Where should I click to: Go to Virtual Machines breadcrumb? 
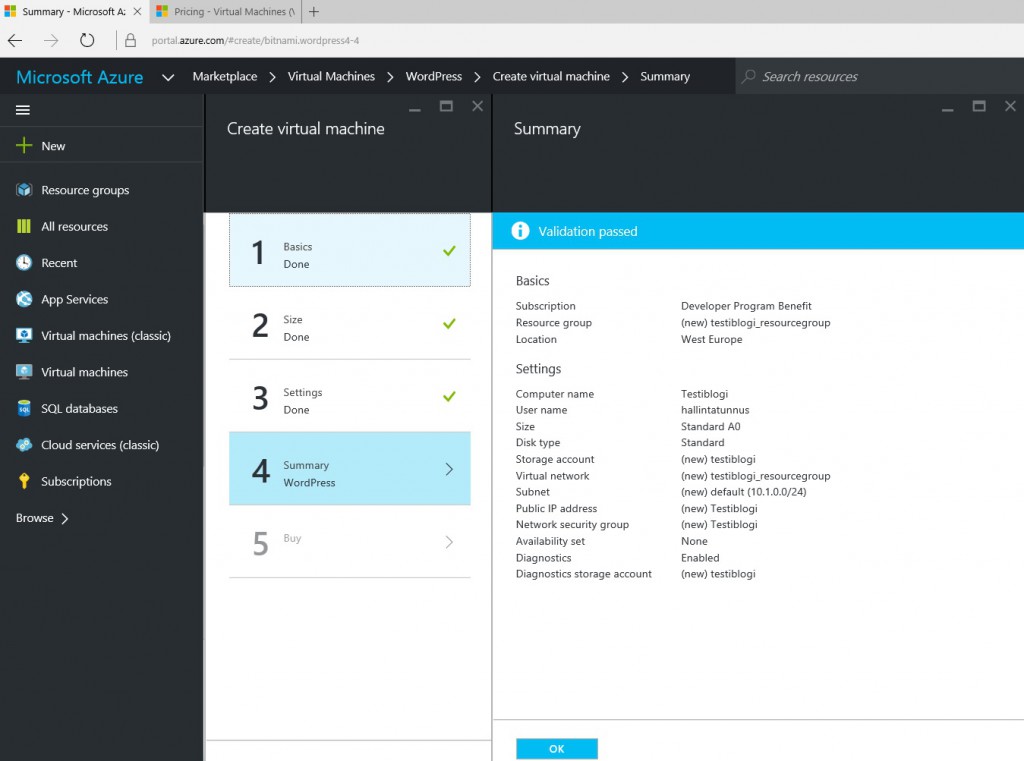click(x=331, y=76)
